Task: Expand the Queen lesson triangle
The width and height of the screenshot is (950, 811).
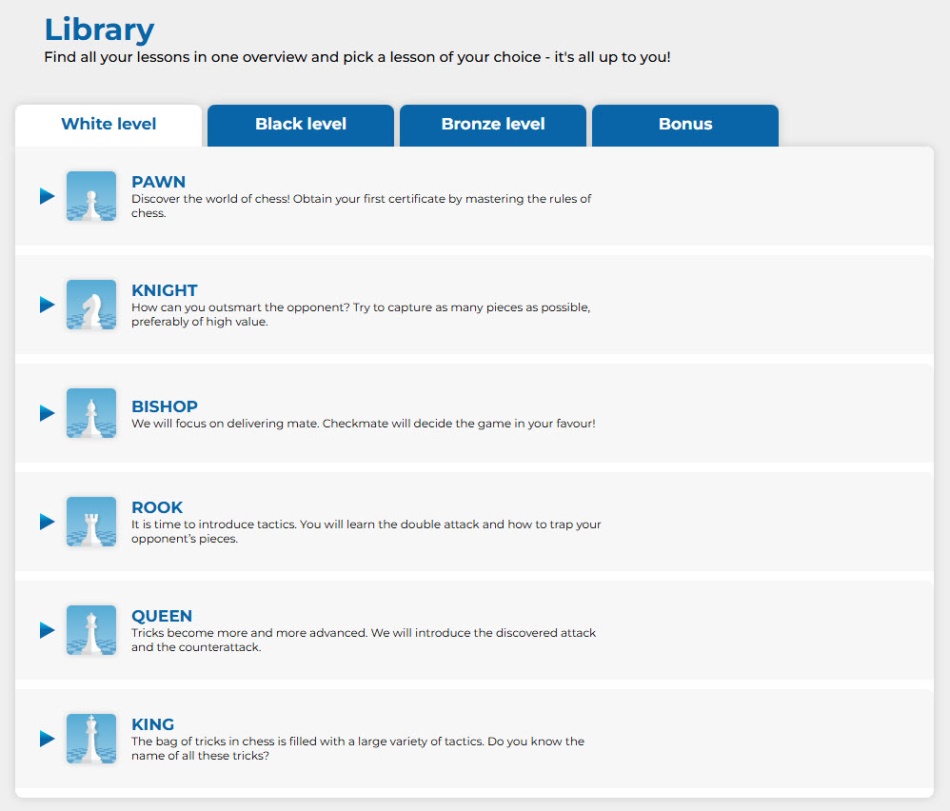Action: (x=47, y=630)
